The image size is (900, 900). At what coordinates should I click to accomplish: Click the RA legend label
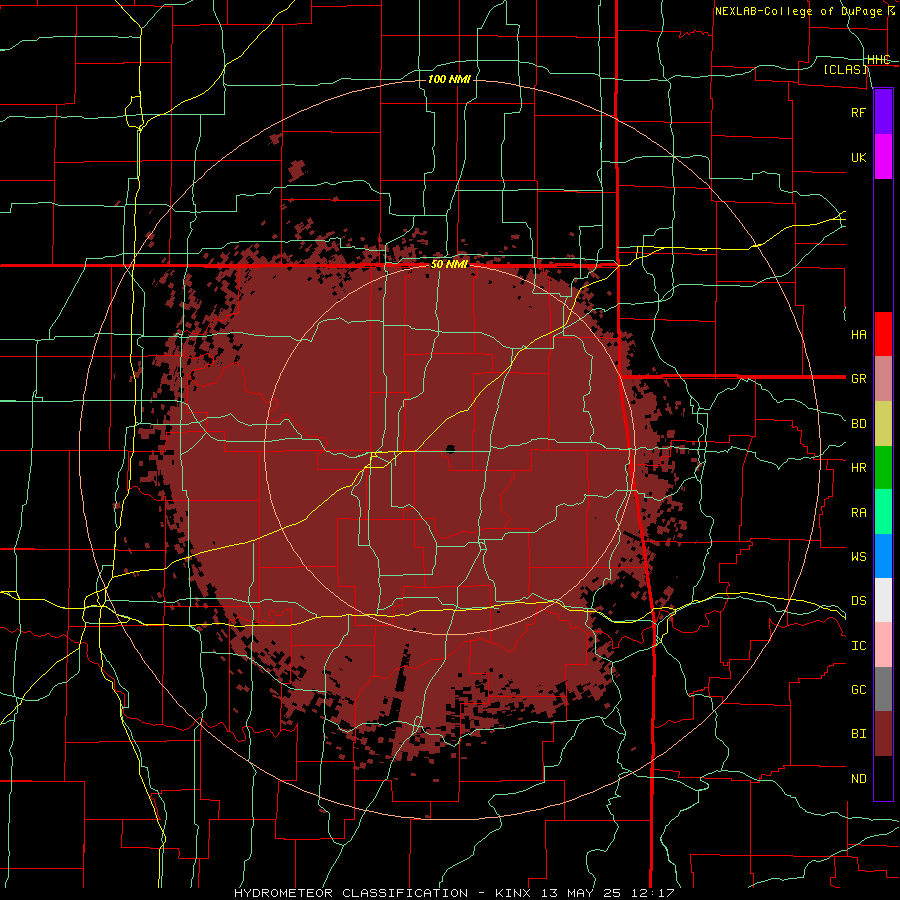tap(858, 512)
